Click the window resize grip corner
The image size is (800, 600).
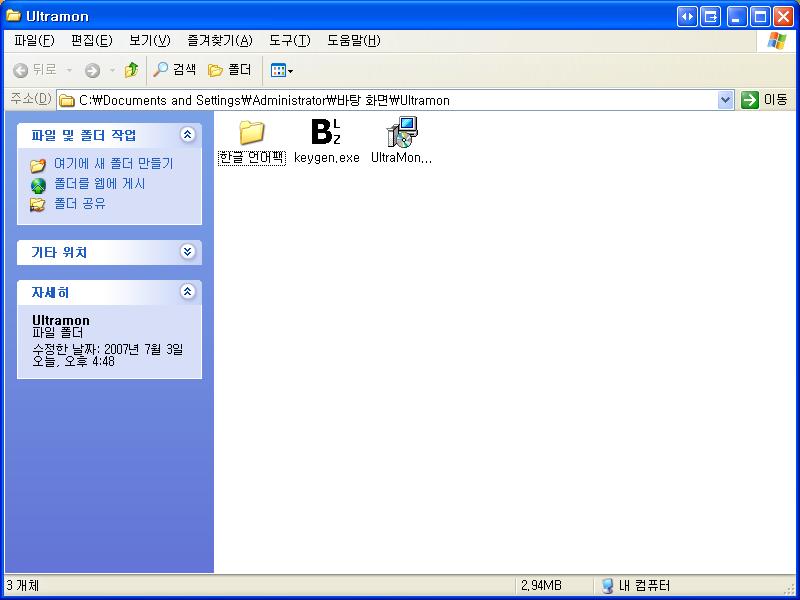click(x=790, y=589)
